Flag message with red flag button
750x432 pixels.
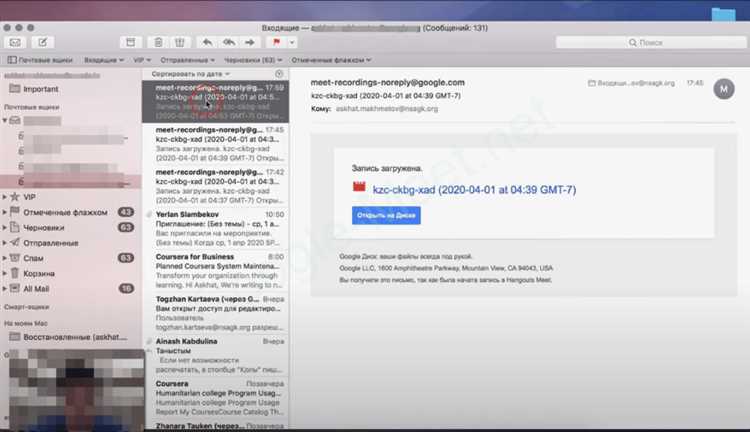click(x=276, y=42)
